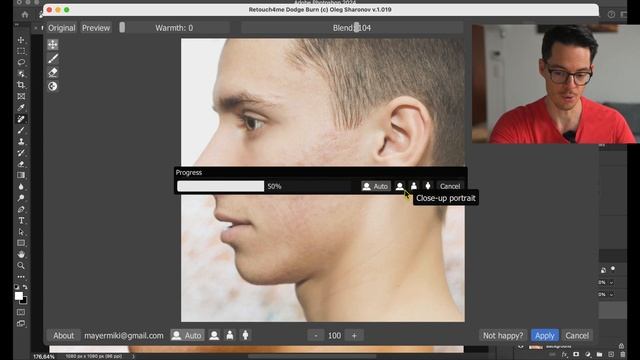Select the Zoom tool
Image resolution: width=640 pixels, height=360 pixels.
click(21, 266)
